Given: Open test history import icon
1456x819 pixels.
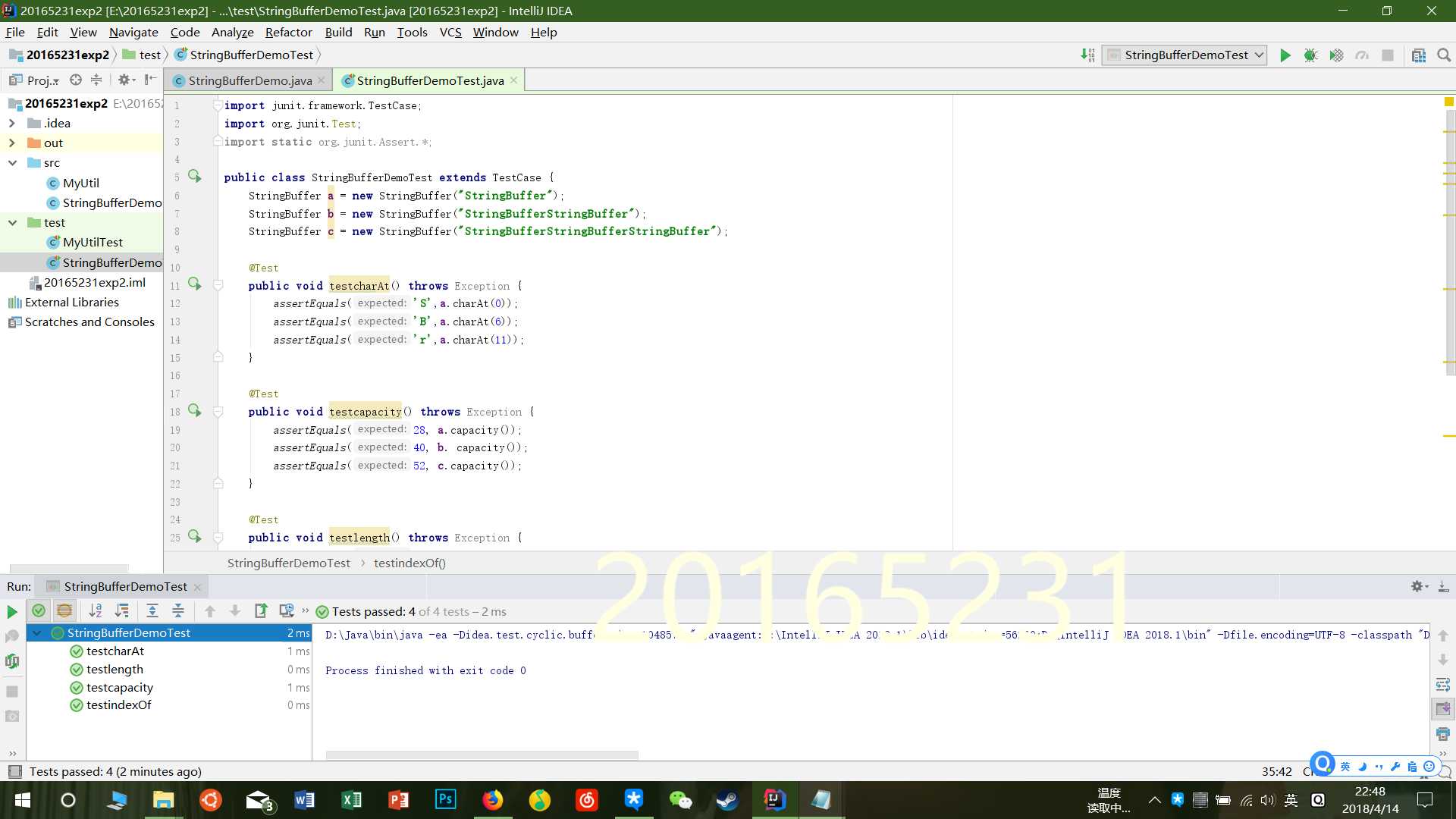Looking at the screenshot, I should pyautogui.click(x=287, y=610).
